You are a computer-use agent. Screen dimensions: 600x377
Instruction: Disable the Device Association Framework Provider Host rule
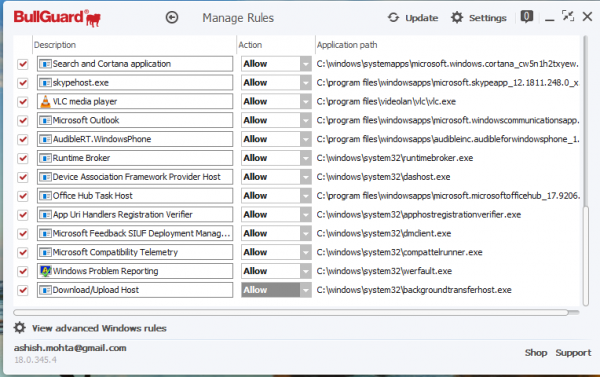(x=23, y=177)
